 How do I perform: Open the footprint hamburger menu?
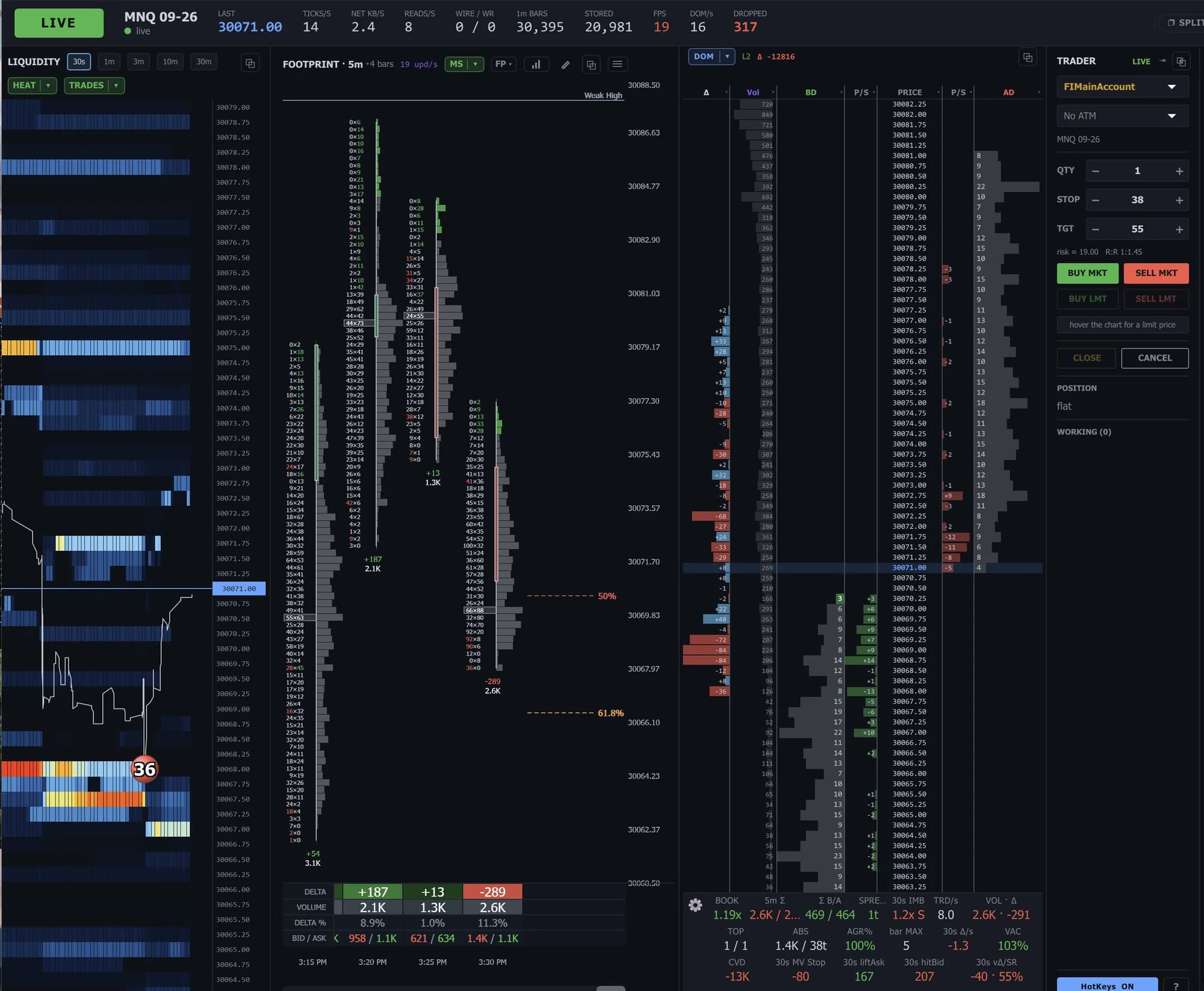(617, 64)
